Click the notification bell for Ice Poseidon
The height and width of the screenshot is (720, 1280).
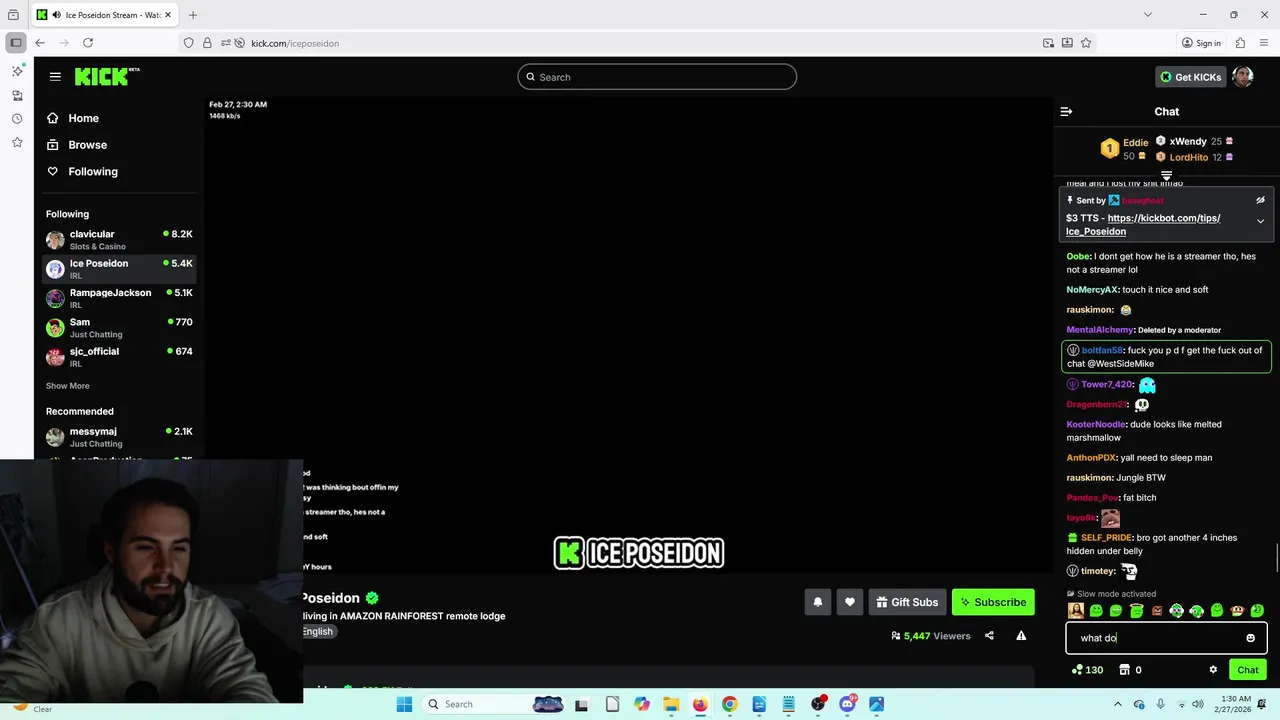coord(817,602)
